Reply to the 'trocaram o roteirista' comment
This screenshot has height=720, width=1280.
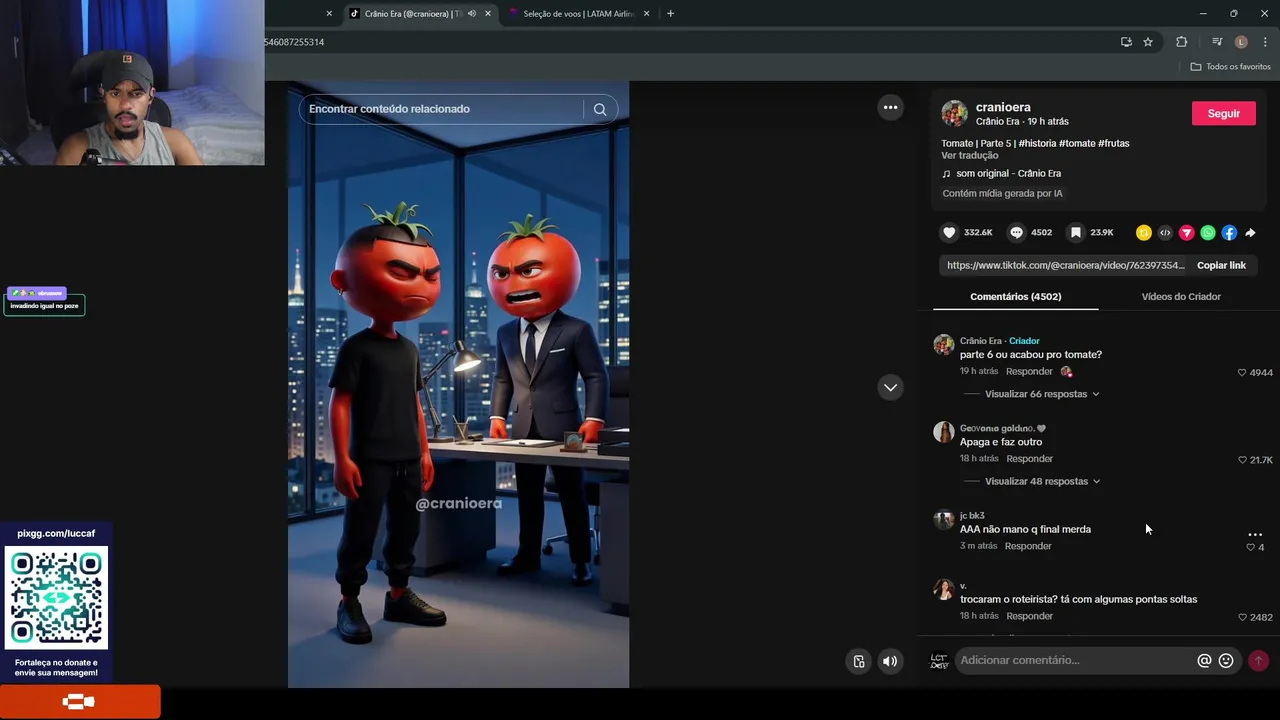tap(1029, 616)
